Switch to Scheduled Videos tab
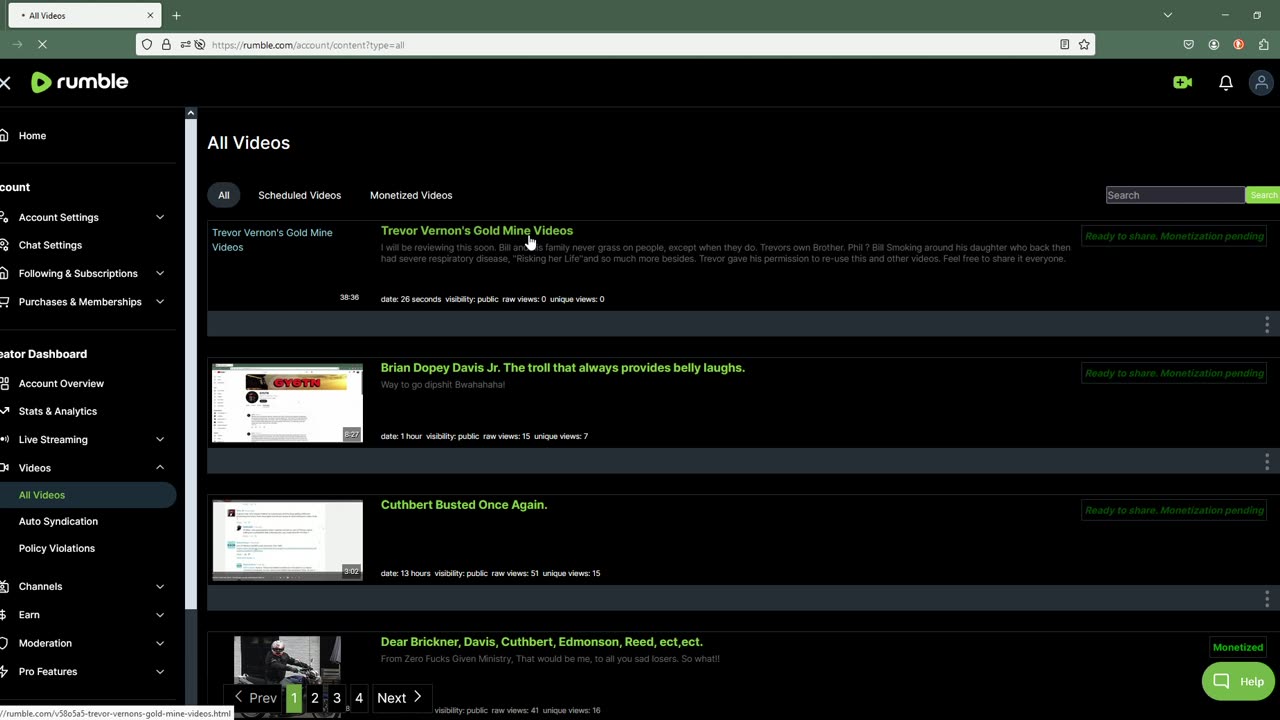This screenshot has width=1280, height=720. pyautogui.click(x=299, y=195)
